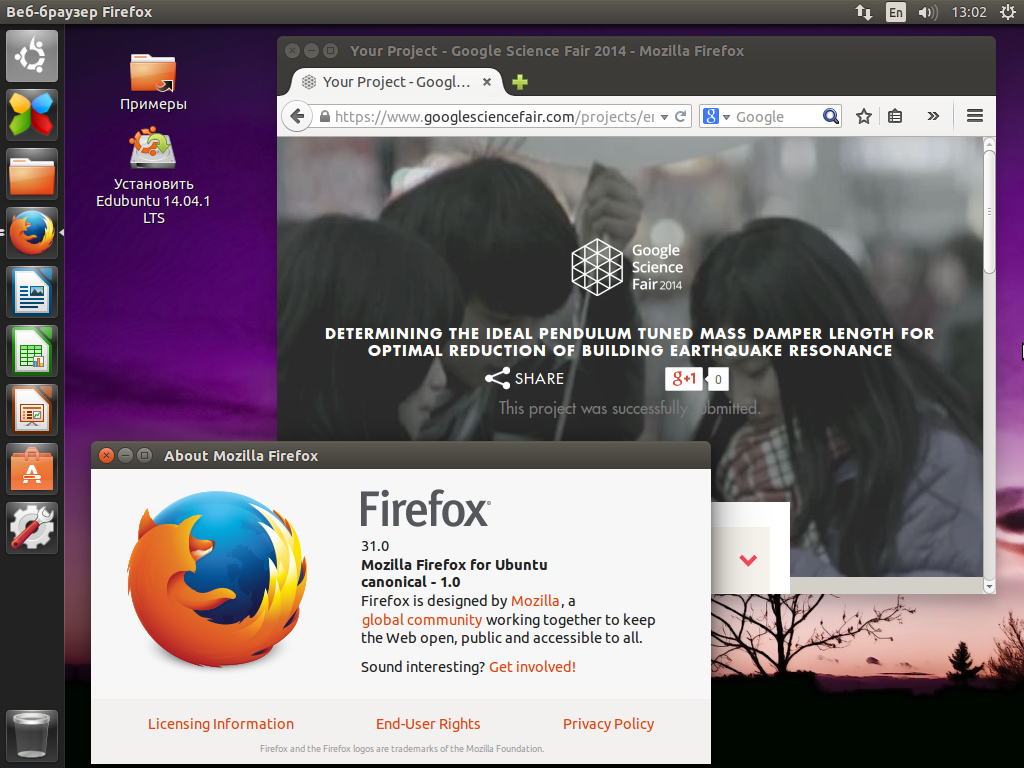Open End-User Rights link

click(428, 724)
